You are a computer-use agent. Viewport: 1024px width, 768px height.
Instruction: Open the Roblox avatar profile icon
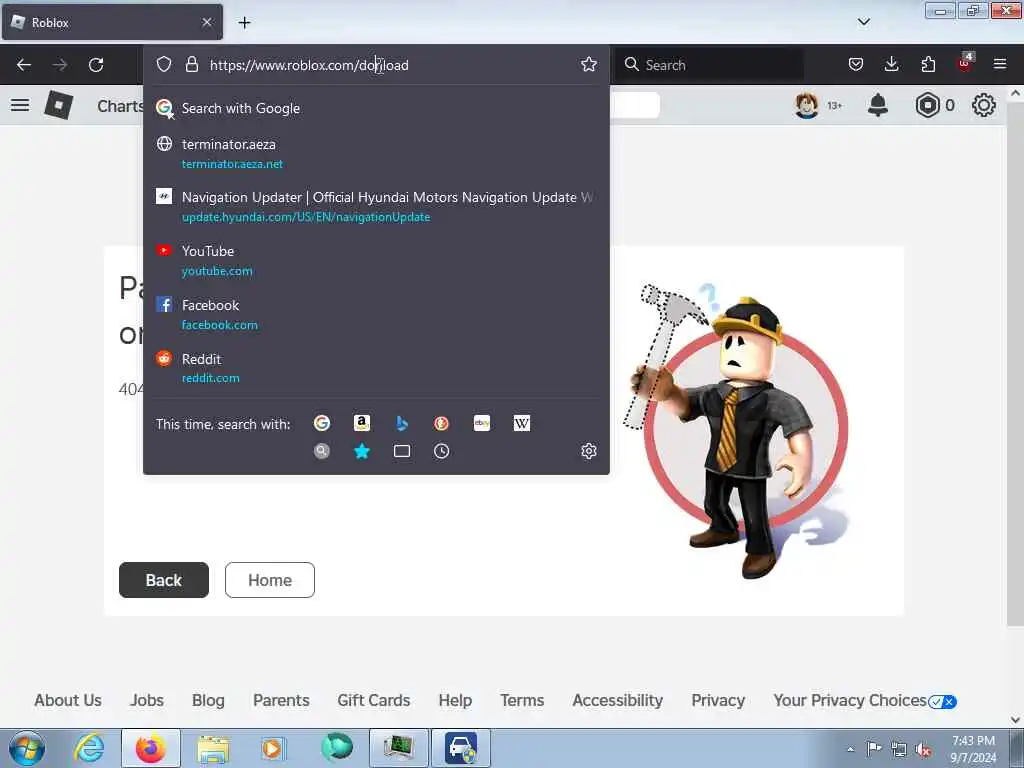point(807,105)
